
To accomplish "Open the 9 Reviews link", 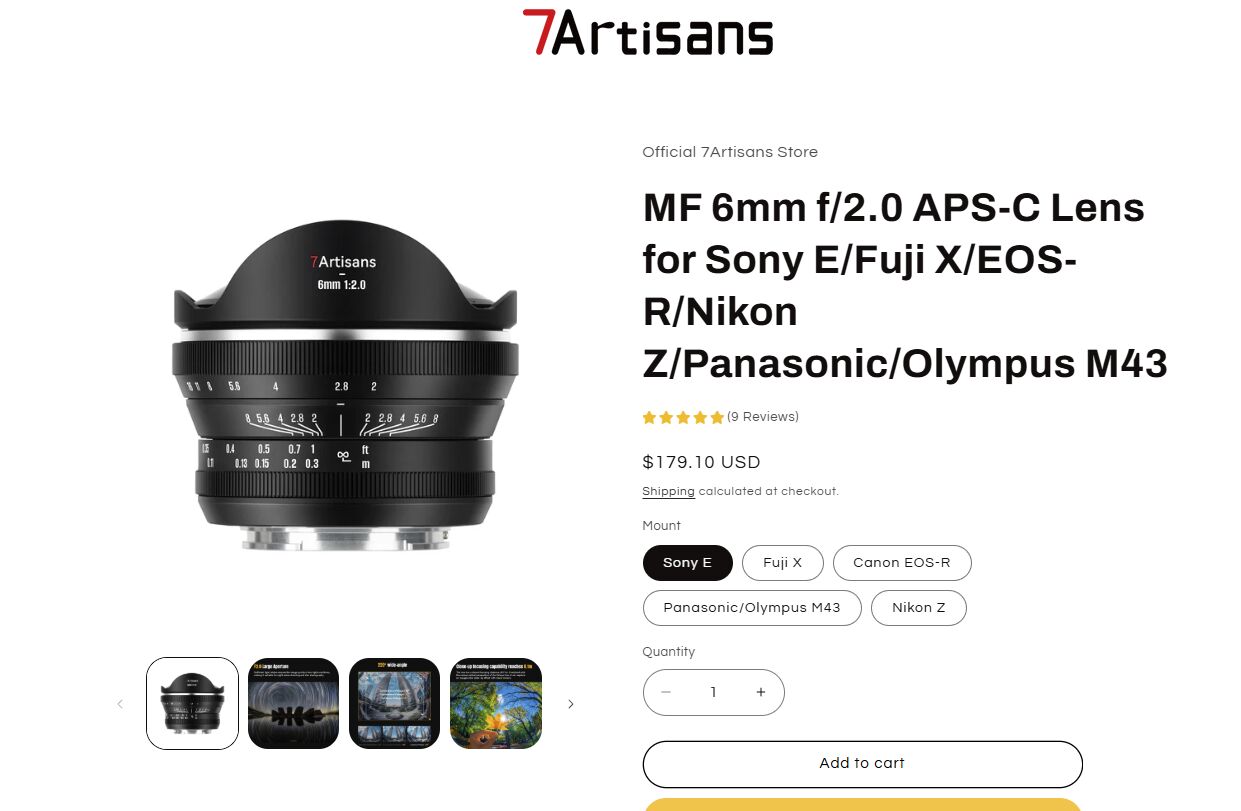I will click(x=763, y=417).
